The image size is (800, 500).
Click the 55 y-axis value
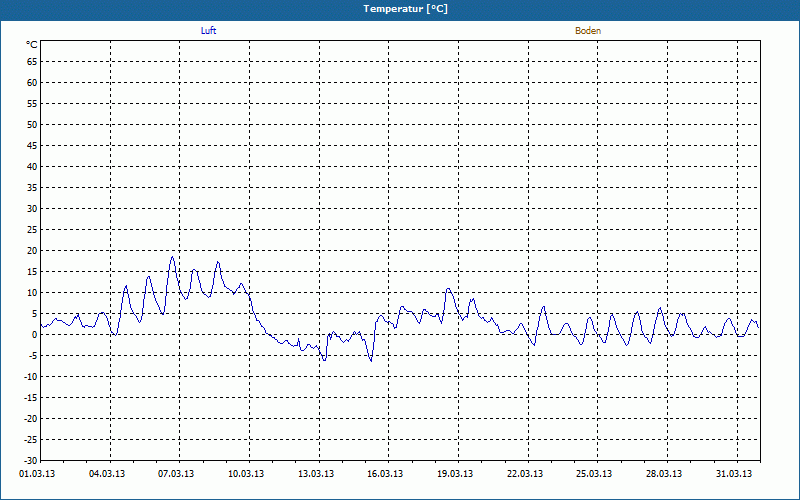coord(32,104)
